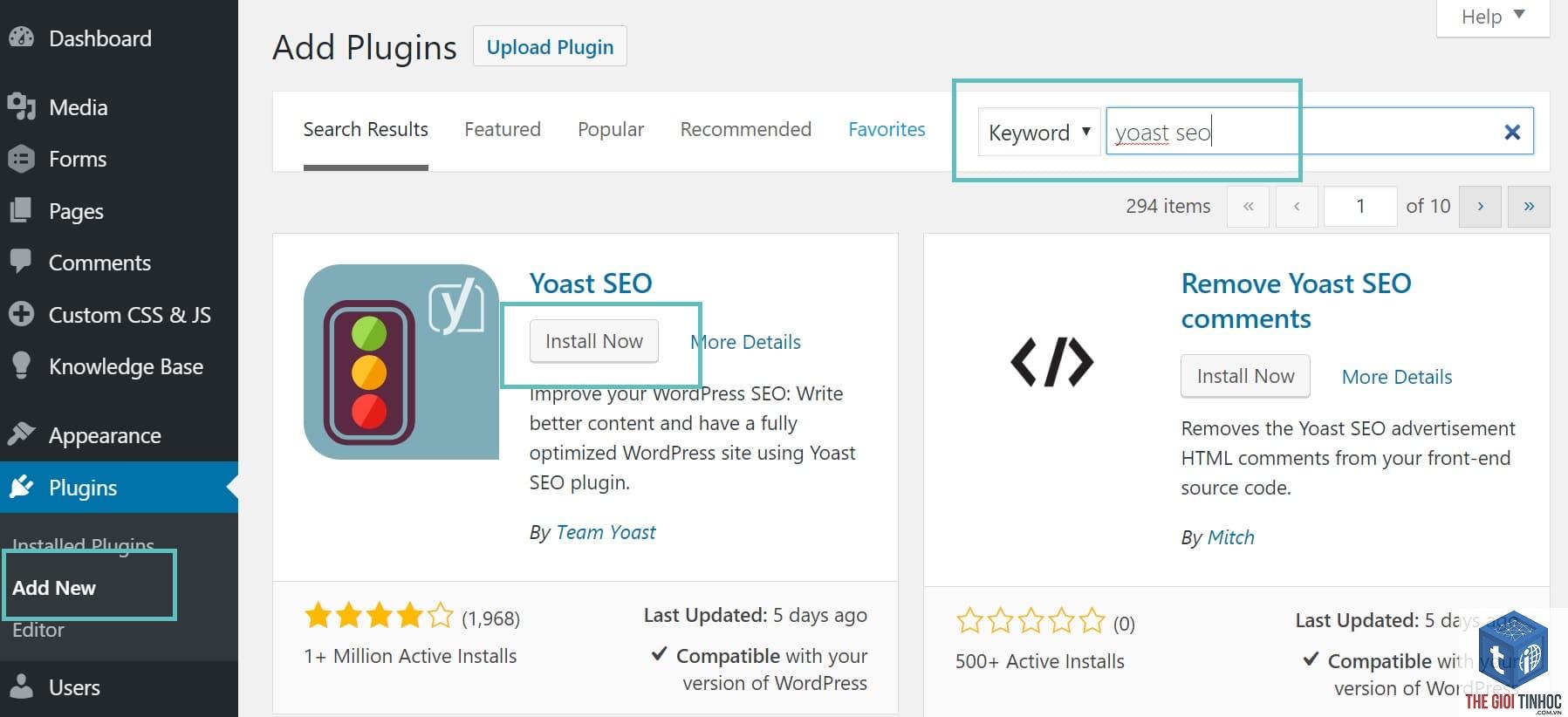Install Now for Yoast SEO plugin
This screenshot has height=717, width=1568.
[x=594, y=341]
